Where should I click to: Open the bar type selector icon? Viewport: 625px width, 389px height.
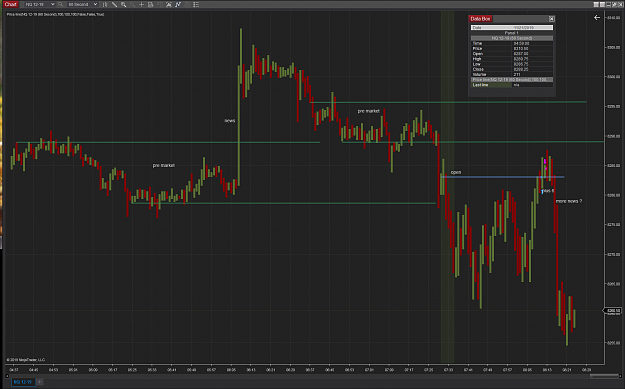[x=105, y=4]
